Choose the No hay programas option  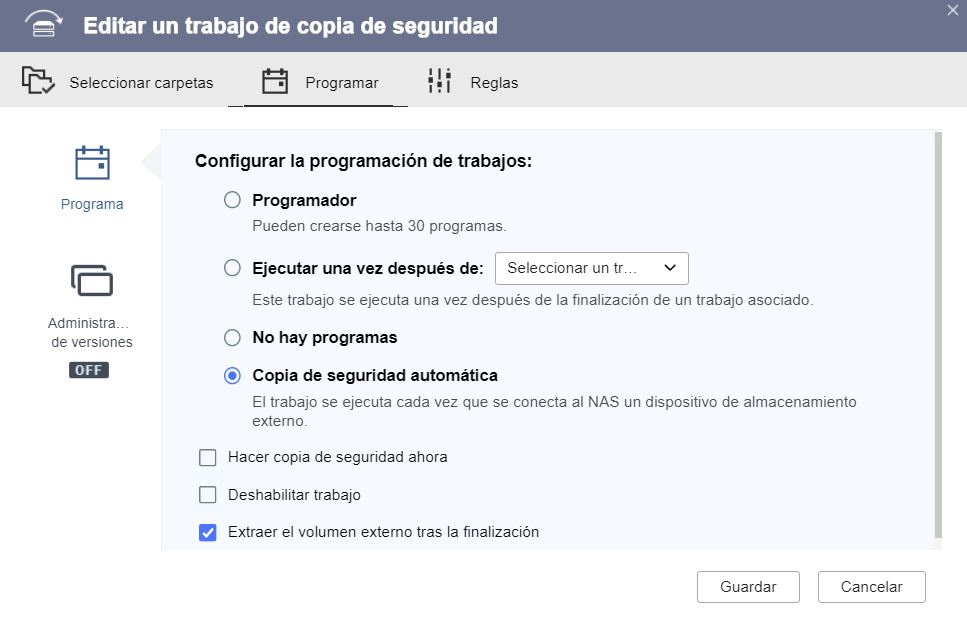coord(232,337)
